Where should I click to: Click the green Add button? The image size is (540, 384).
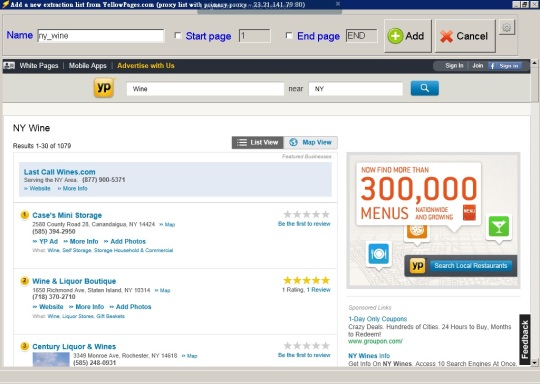click(x=408, y=36)
